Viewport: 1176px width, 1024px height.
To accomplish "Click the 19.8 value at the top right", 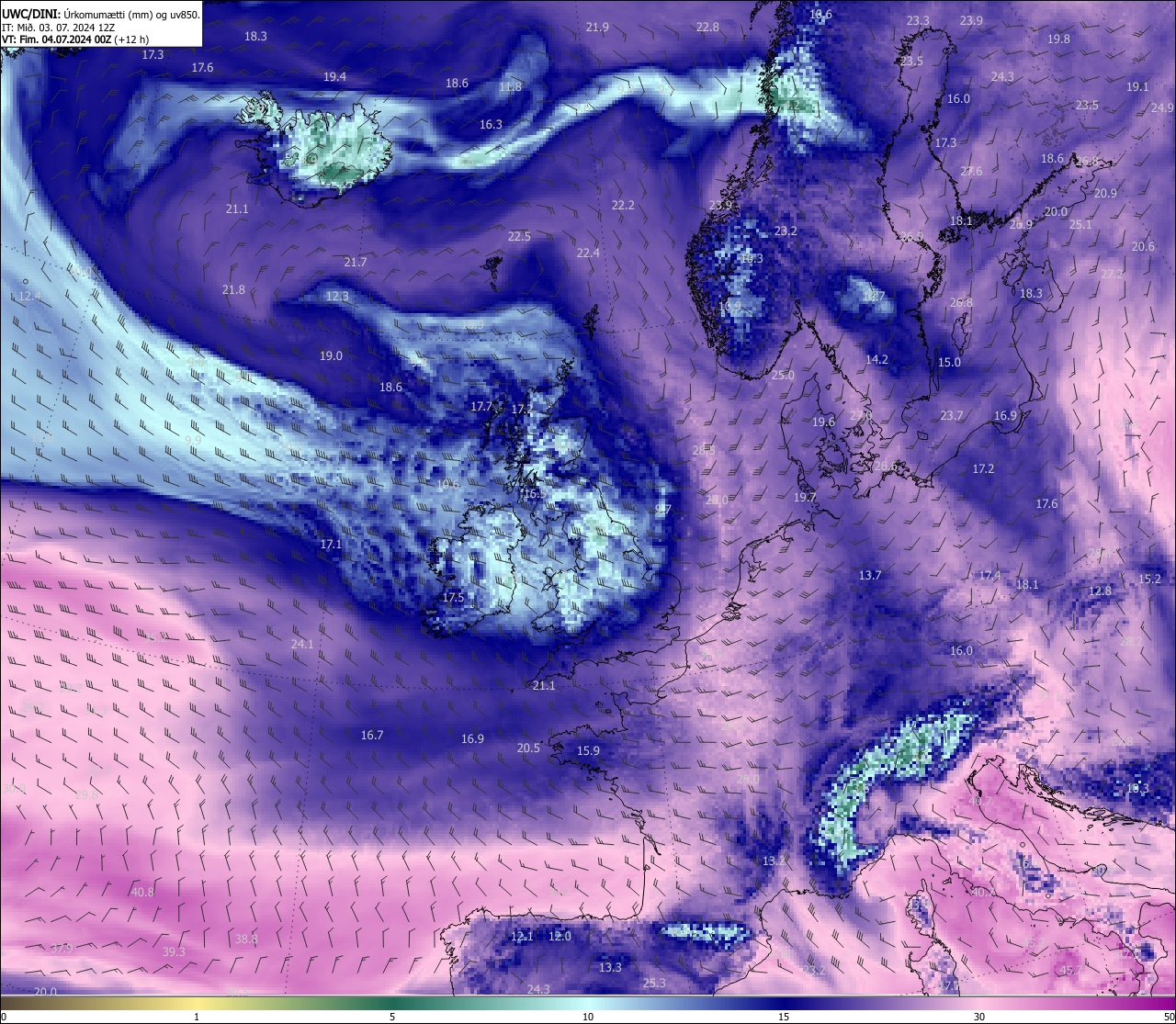I will [x=1058, y=39].
